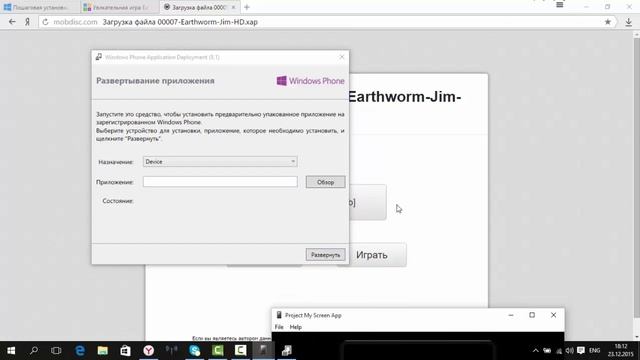Launch Microsoft Edge from taskbar

click(x=80, y=351)
